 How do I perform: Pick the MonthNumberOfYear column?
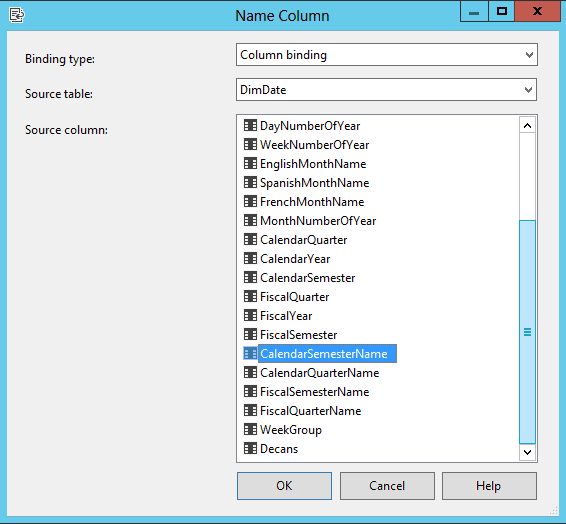pos(318,220)
